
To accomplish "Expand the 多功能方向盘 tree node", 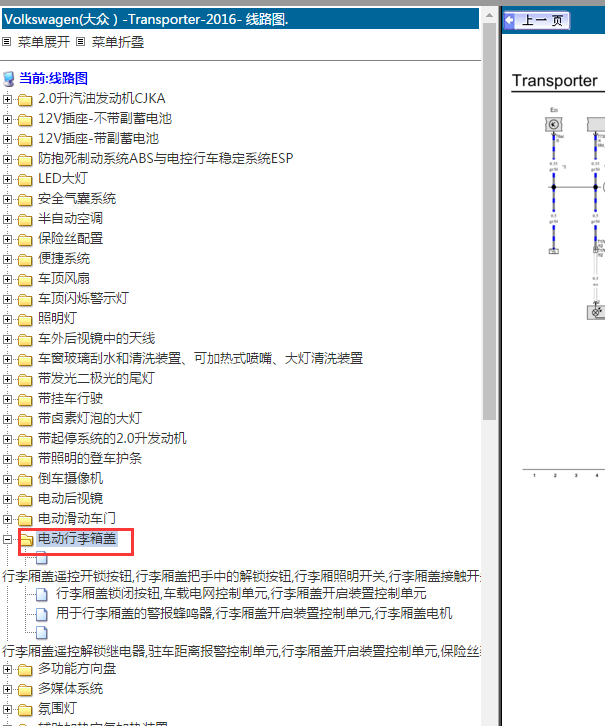I will 7,670.
